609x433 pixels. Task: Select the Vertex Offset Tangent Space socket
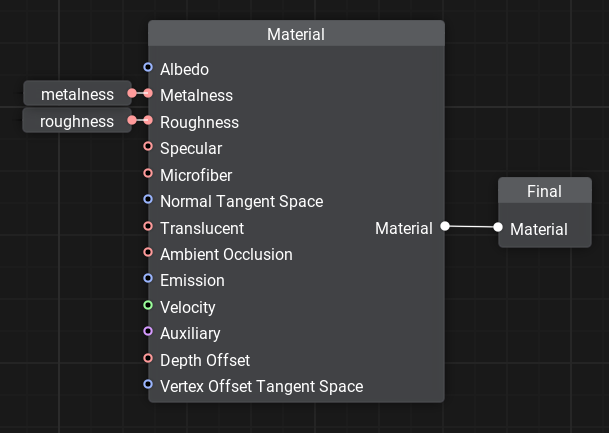coord(148,385)
